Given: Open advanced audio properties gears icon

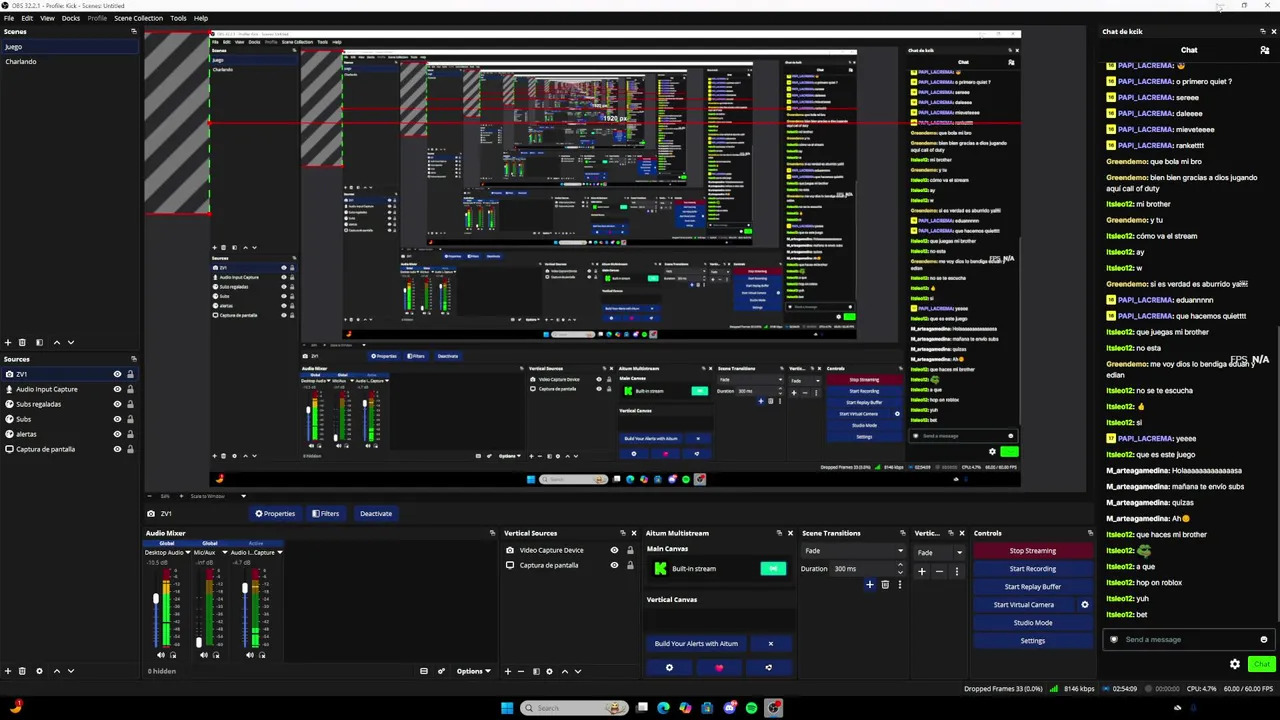Looking at the screenshot, I should (x=441, y=671).
